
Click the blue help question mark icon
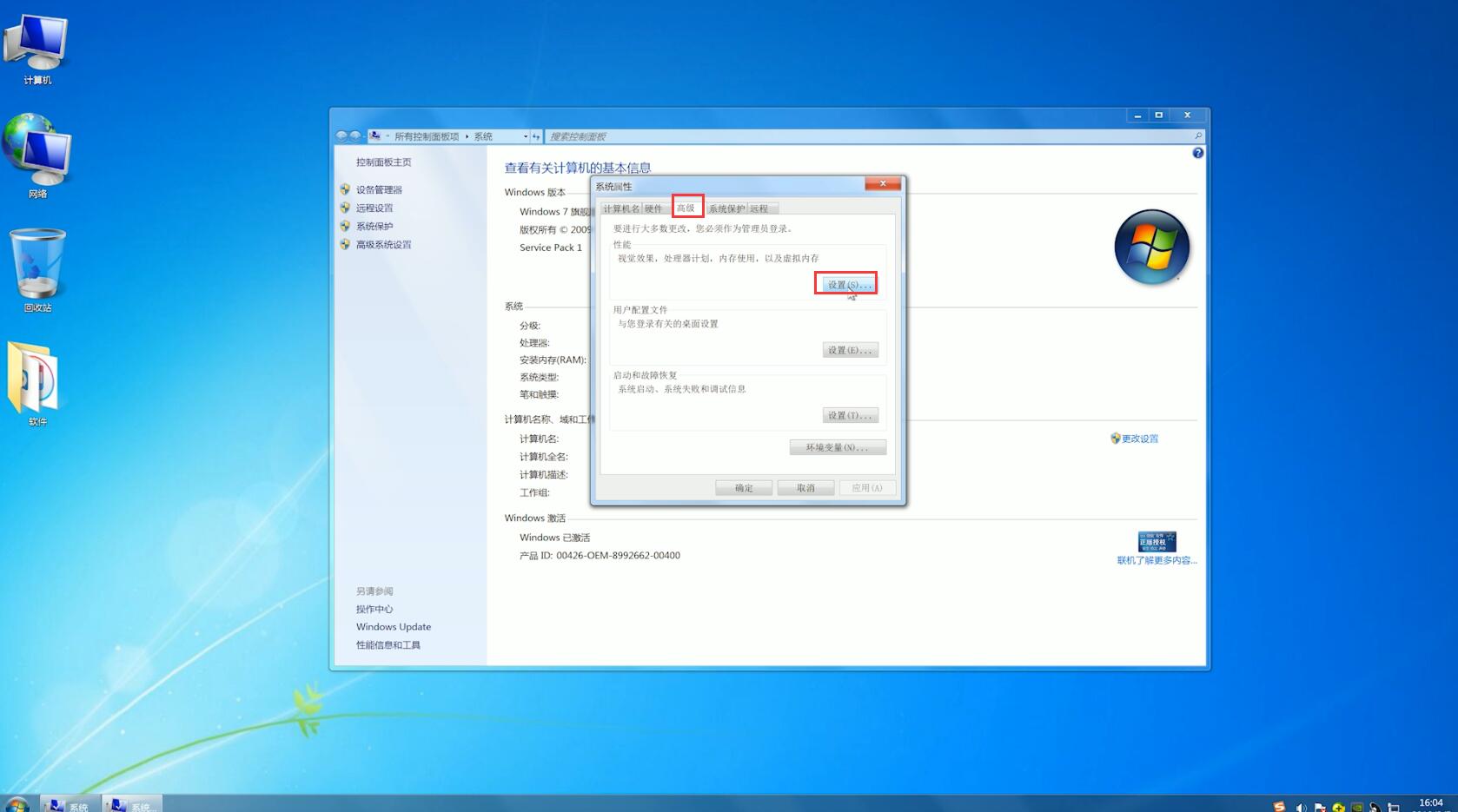(1198, 153)
